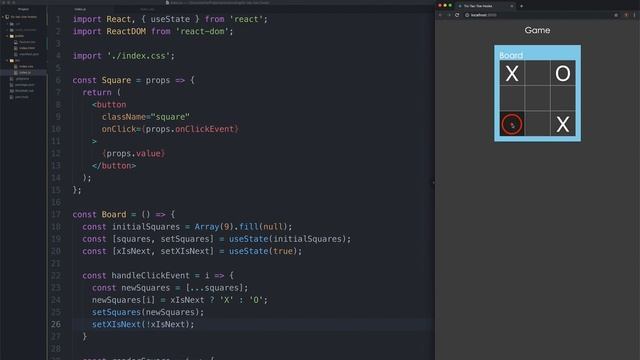Reload the localhost page in browser
The height and width of the screenshot is (360, 640).
click(x=457, y=15)
